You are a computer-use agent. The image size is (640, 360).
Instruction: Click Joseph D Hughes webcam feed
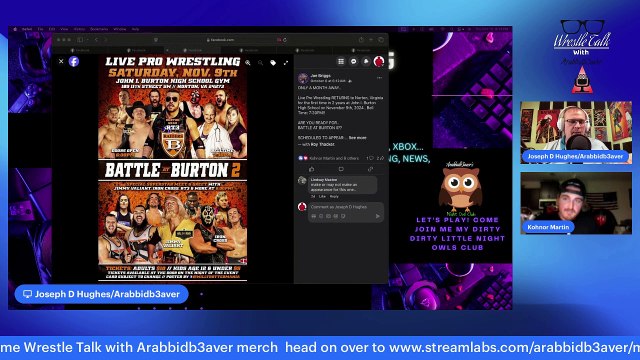pyautogui.click(x=576, y=133)
